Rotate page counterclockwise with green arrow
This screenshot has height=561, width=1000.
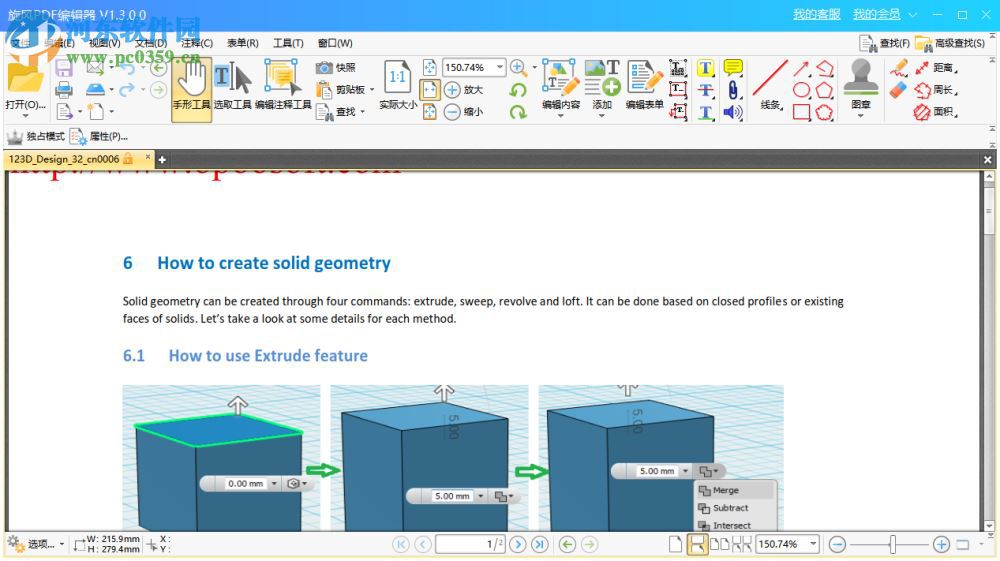coord(518,90)
